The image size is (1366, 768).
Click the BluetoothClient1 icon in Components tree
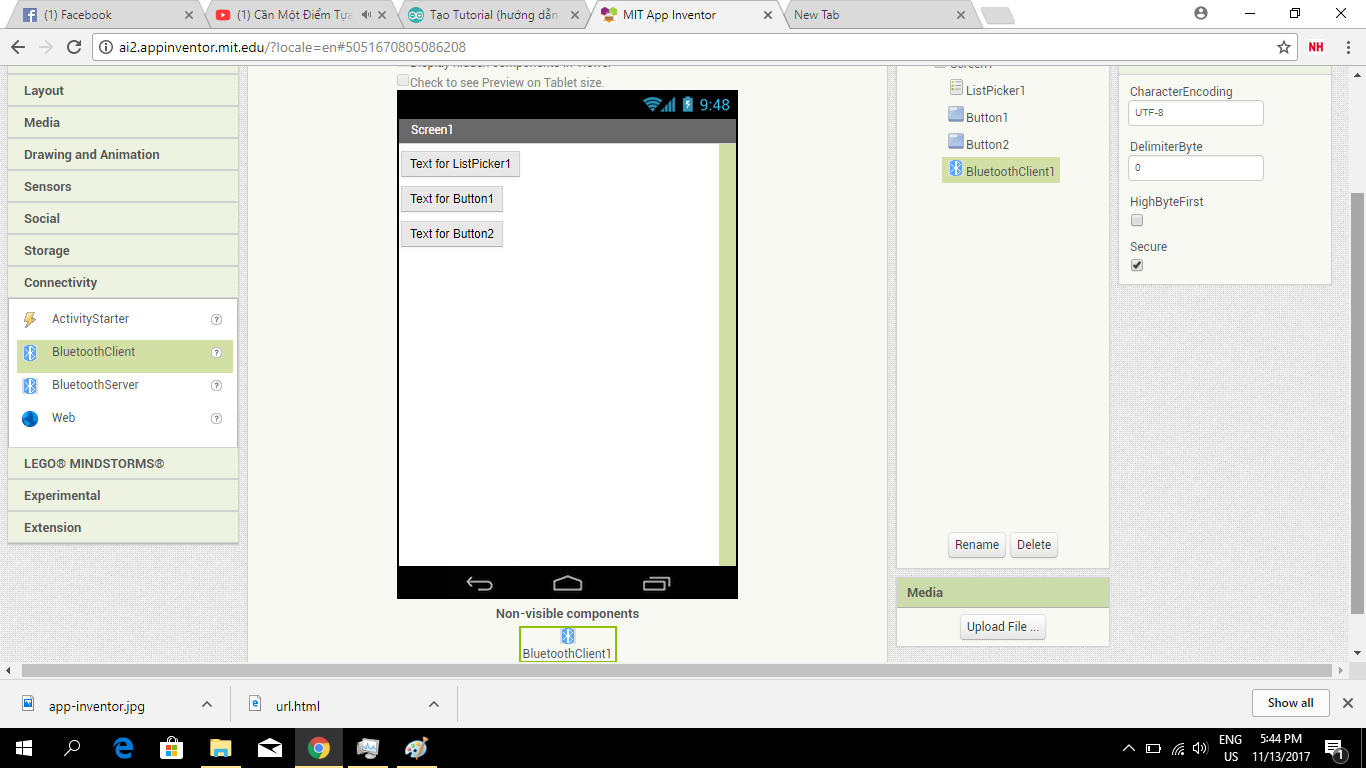[956, 169]
